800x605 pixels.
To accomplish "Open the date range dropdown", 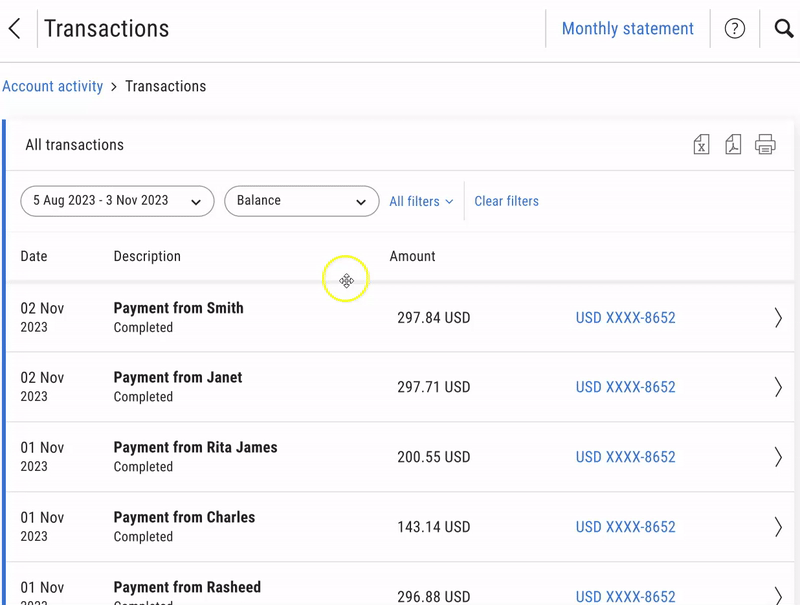I will click(x=117, y=201).
